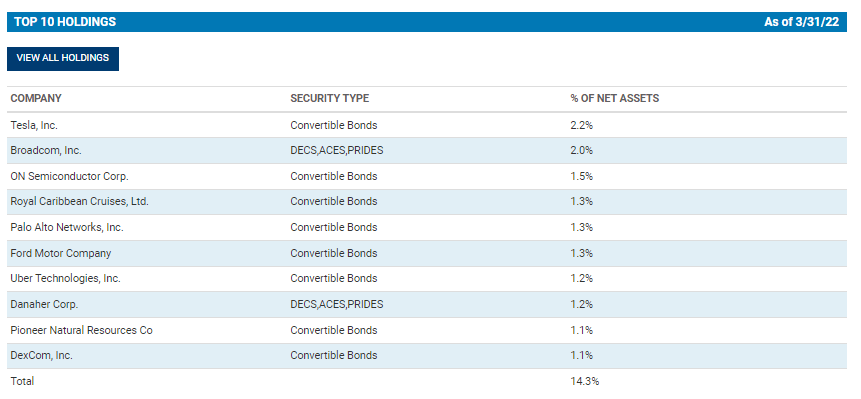Click Royal Caribbean Cruises, Ltd. entry
The height and width of the screenshot is (399, 861).
[80, 201]
